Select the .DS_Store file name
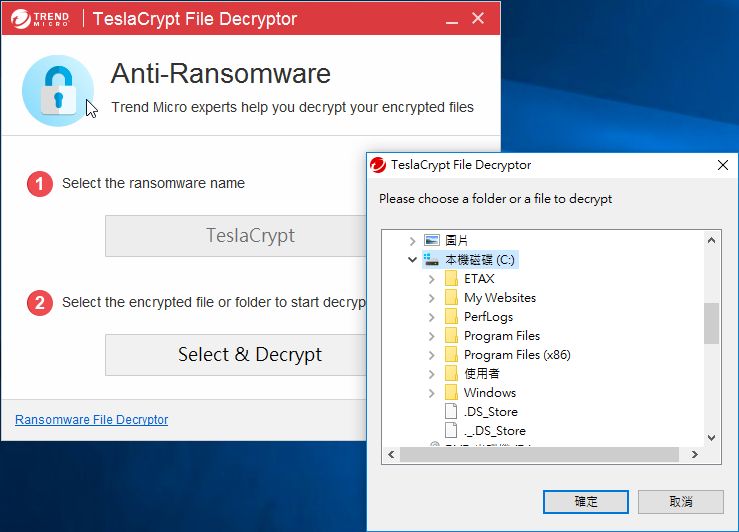The width and height of the screenshot is (739, 532). click(491, 411)
